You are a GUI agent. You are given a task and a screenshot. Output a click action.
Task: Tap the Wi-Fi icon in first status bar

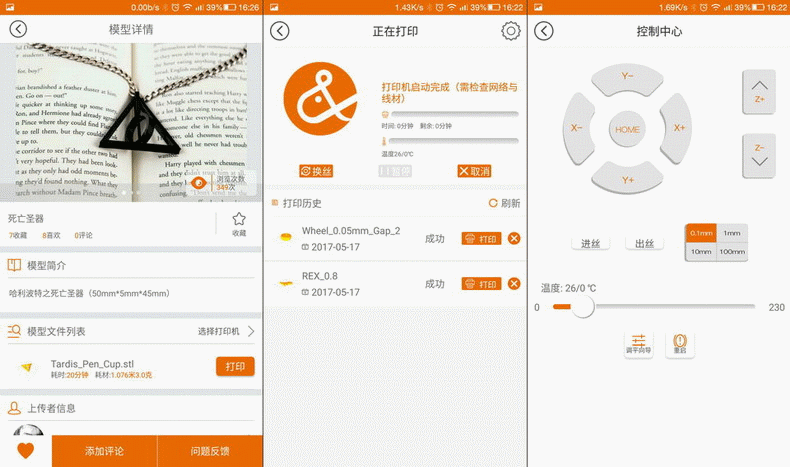[x=187, y=8]
